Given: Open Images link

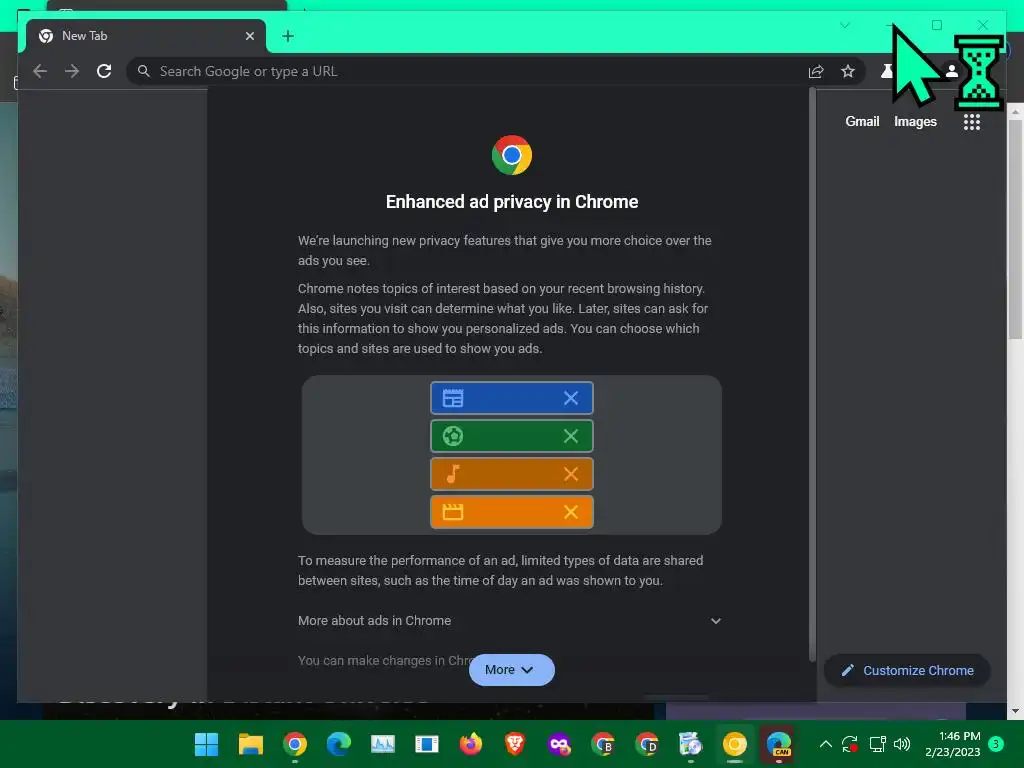Looking at the screenshot, I should click(x=915, y=121).
